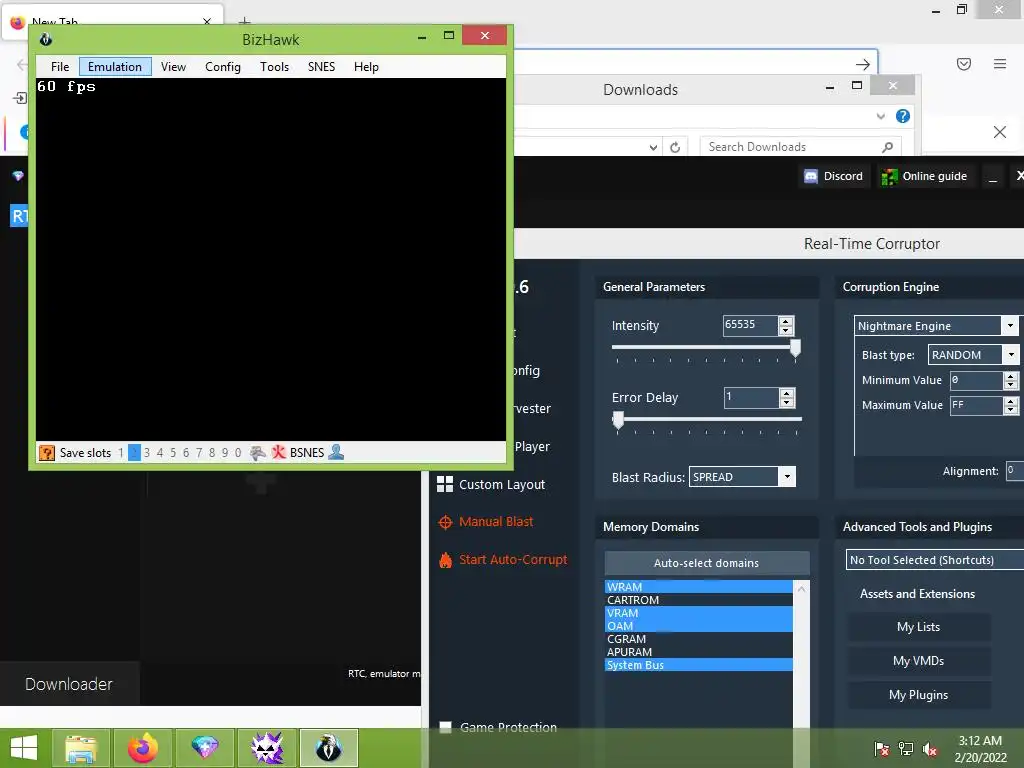
Task: Open the BizHawk Emulation menu
Action: coord(115,67)
